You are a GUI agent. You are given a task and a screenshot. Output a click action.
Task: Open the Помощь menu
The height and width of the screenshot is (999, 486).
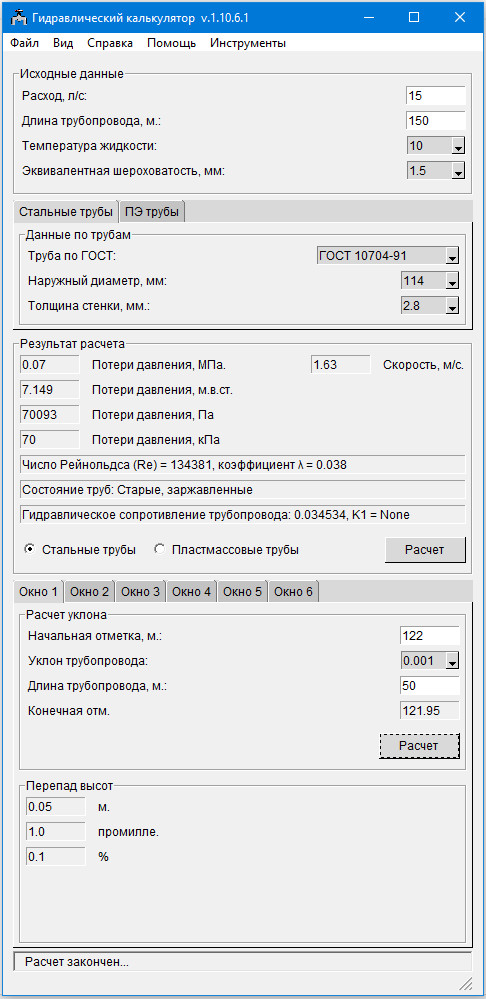click(x=171, y=43)
